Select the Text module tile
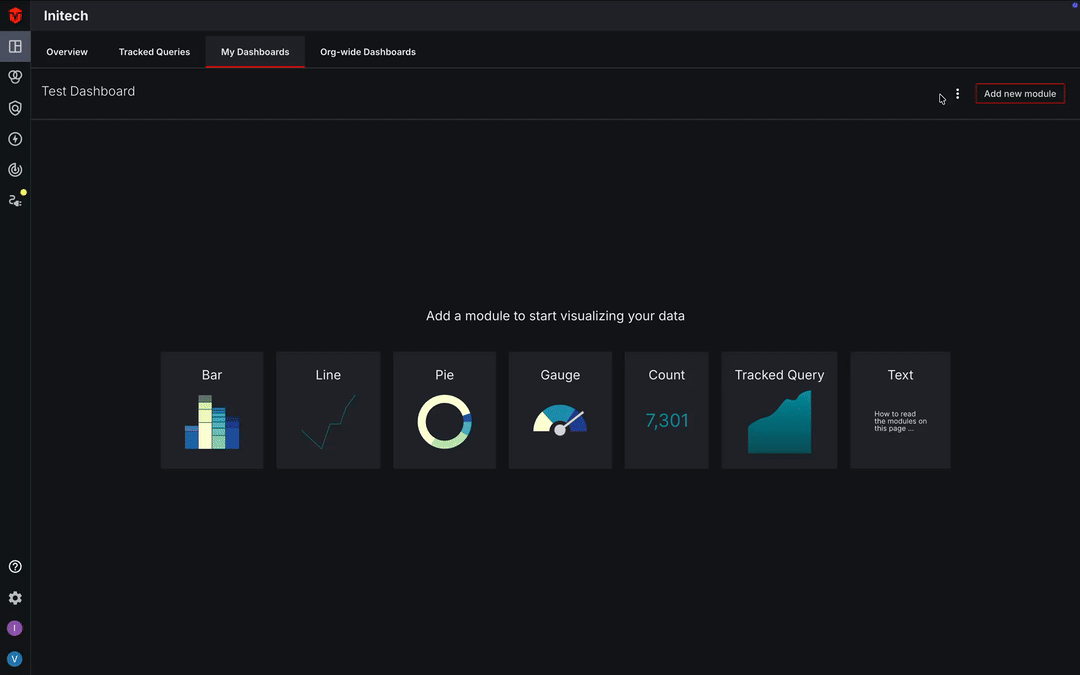1080x675 pixels. coord(900,409)
